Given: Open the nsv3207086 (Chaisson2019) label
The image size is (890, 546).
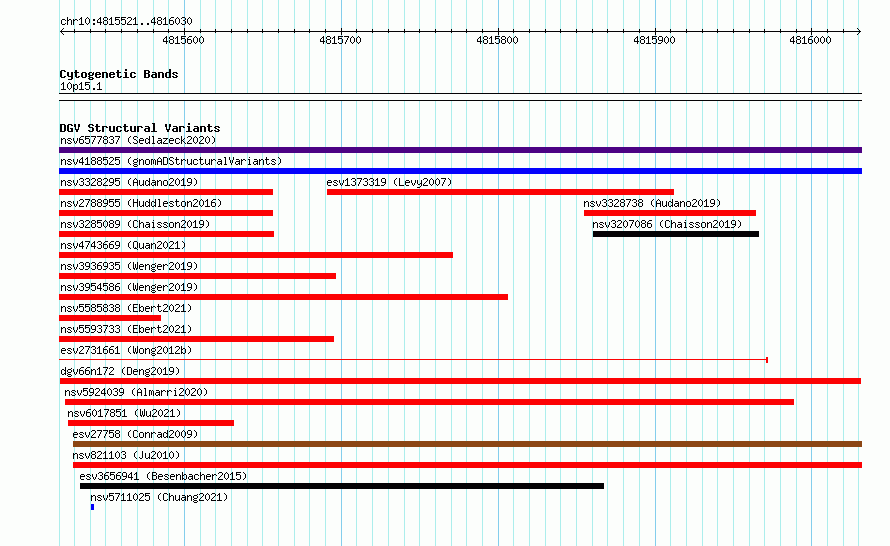Looking at the screenshot, I should (667, 224).
